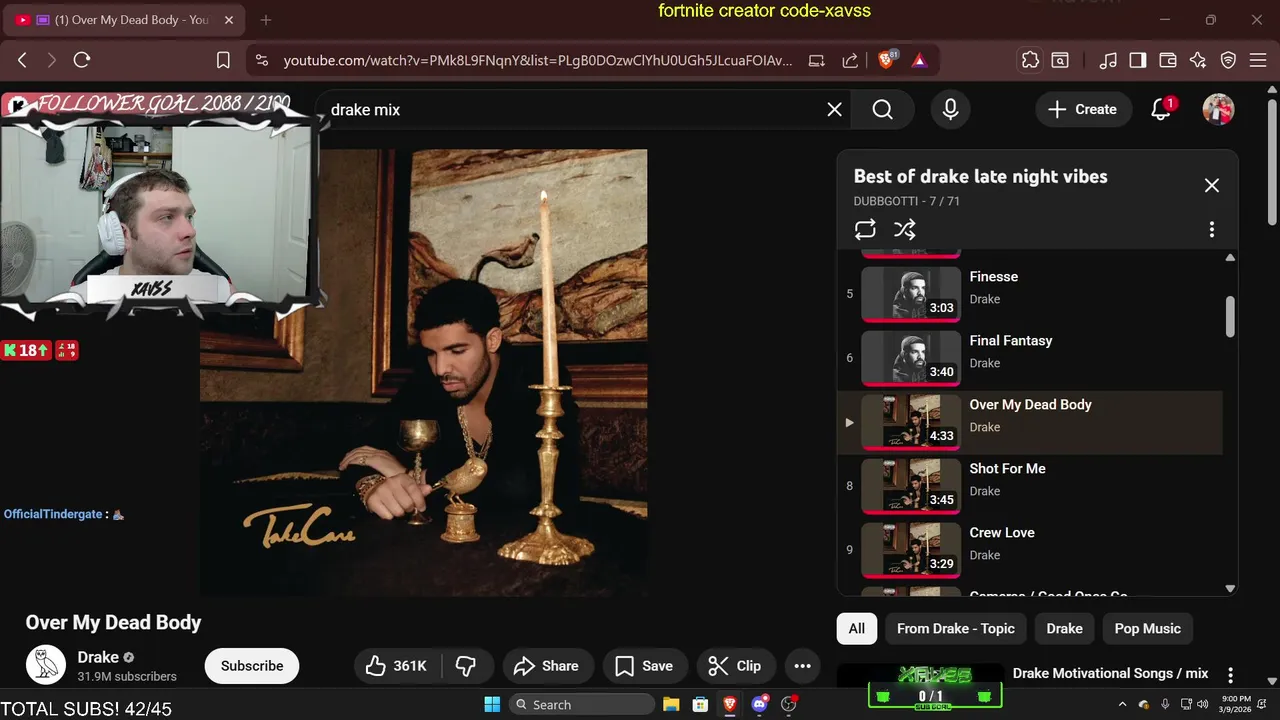The image size is (1280, 720).
Task: Subscribe to Drake channel
Action: click(x=252, y=666)
